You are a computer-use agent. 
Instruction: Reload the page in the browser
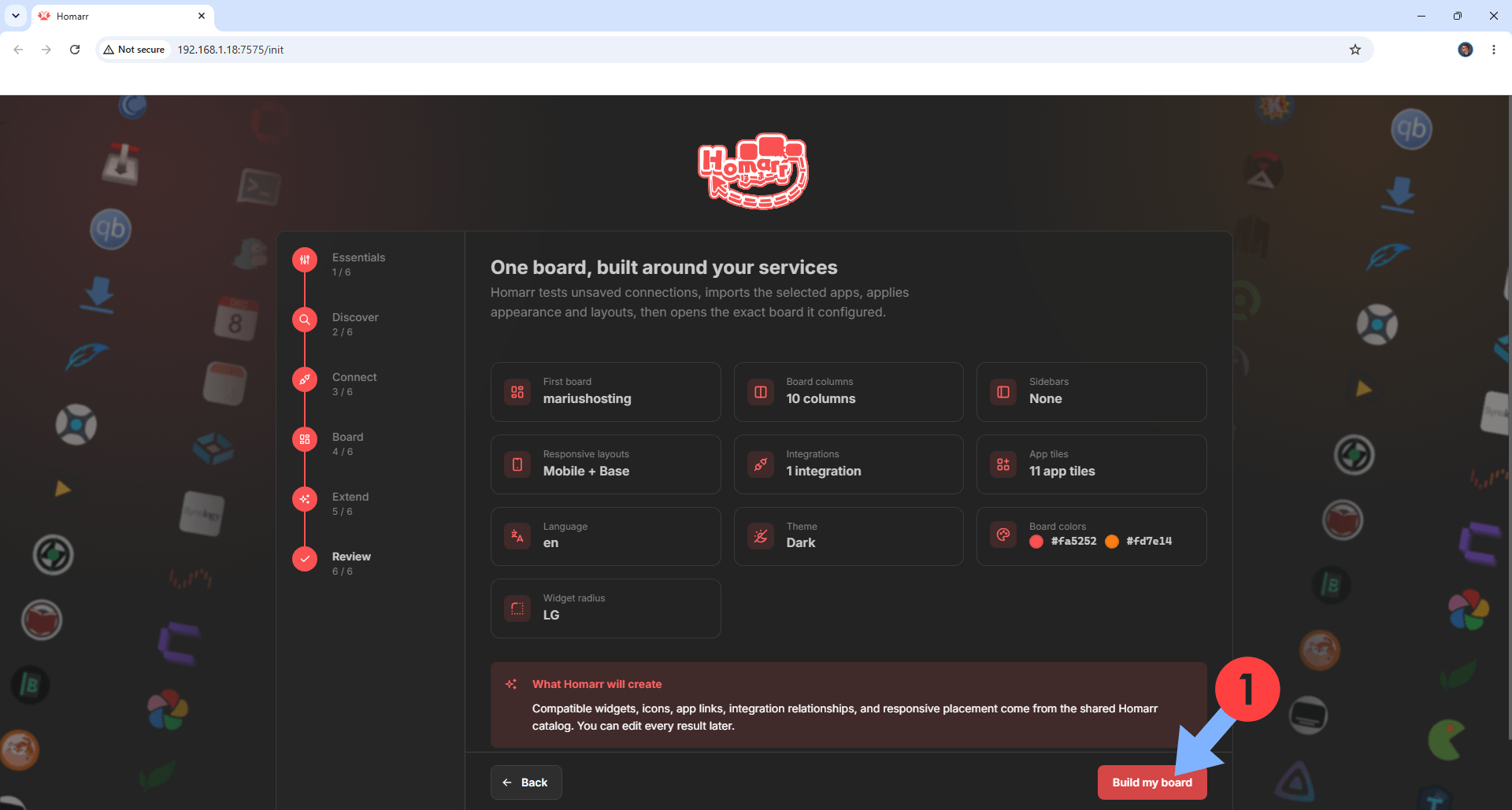pos(75,50)
